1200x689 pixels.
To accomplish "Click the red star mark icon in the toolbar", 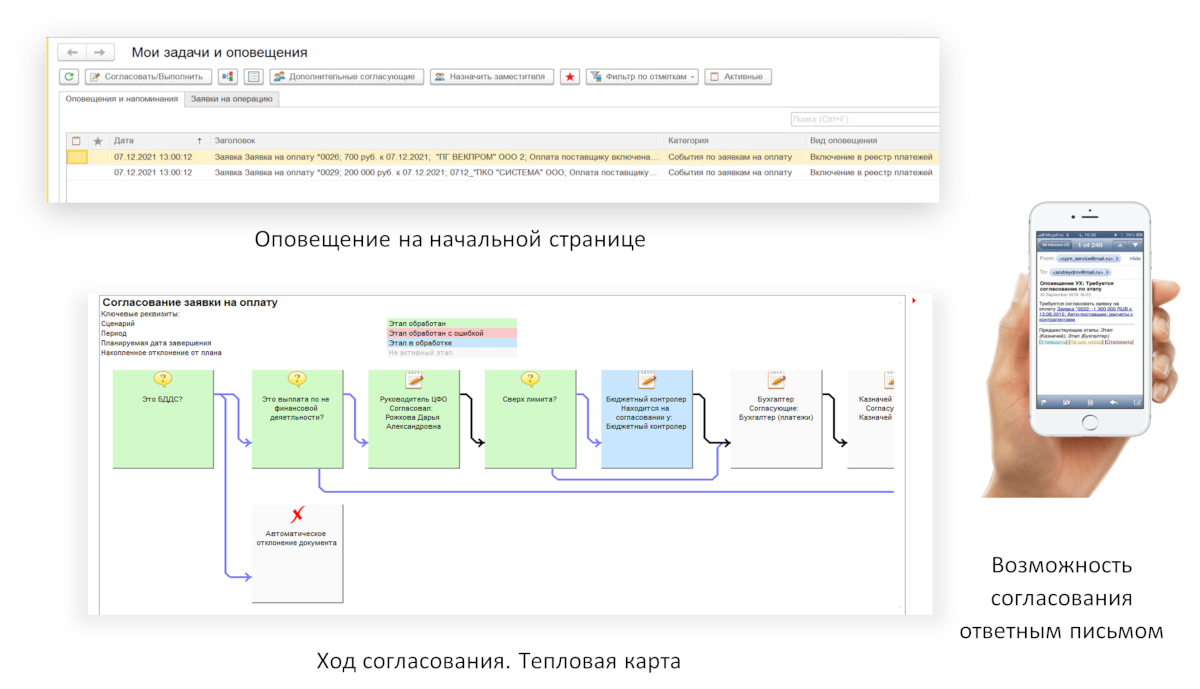I will 569,77.
